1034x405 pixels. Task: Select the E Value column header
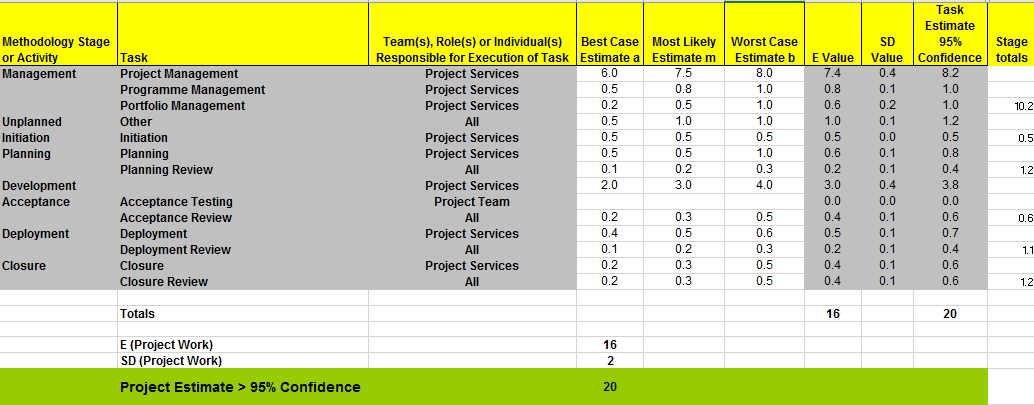832,57
